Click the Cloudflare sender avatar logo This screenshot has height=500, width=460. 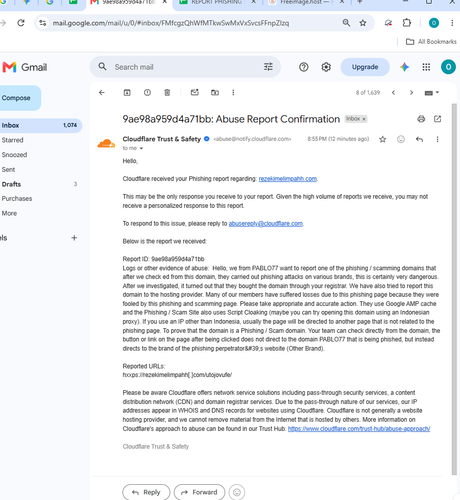point(106,143)
